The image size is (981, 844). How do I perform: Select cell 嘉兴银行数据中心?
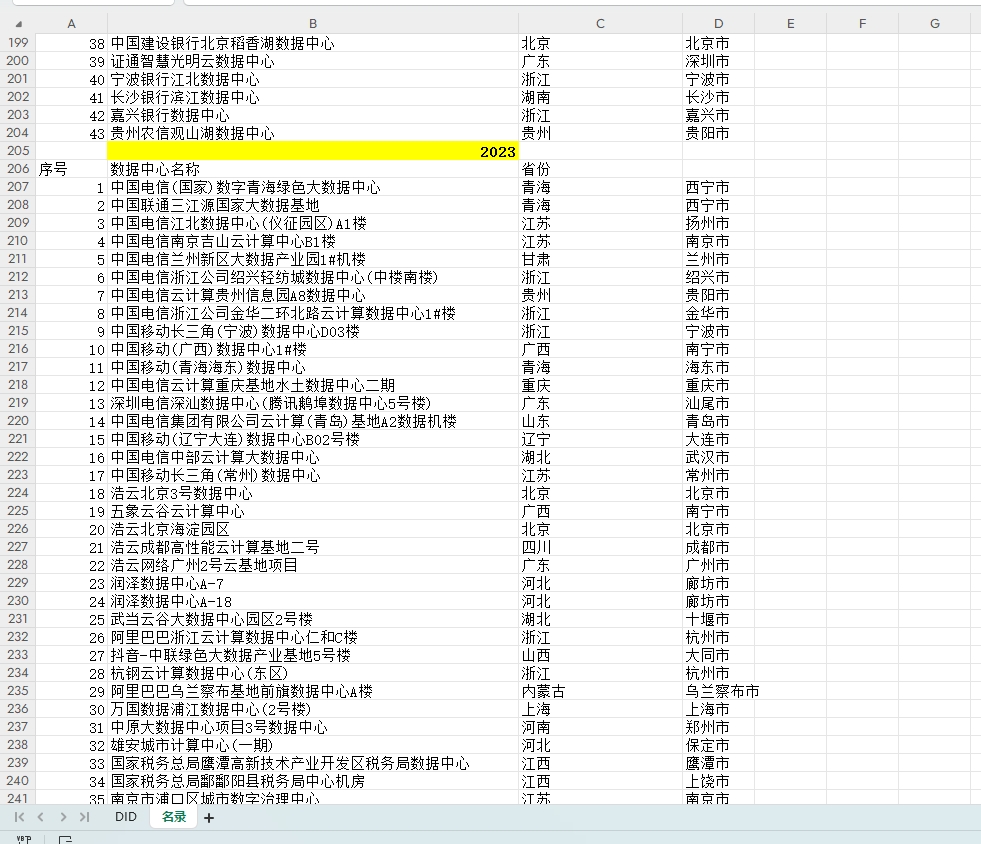point(313,115)
